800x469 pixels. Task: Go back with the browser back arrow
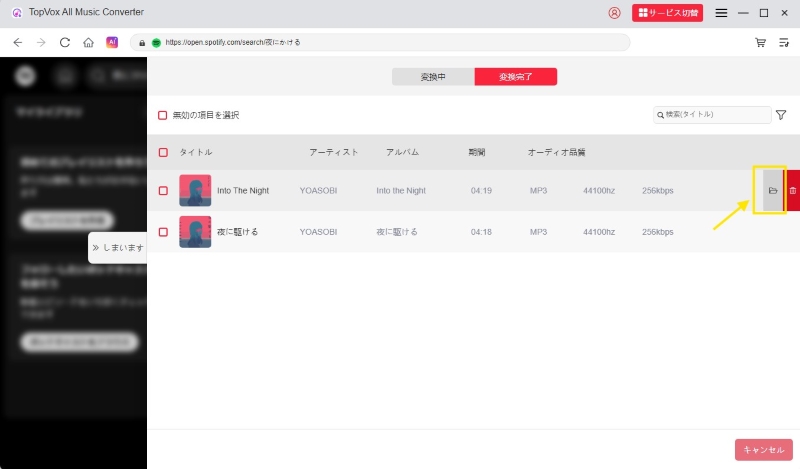18,42
